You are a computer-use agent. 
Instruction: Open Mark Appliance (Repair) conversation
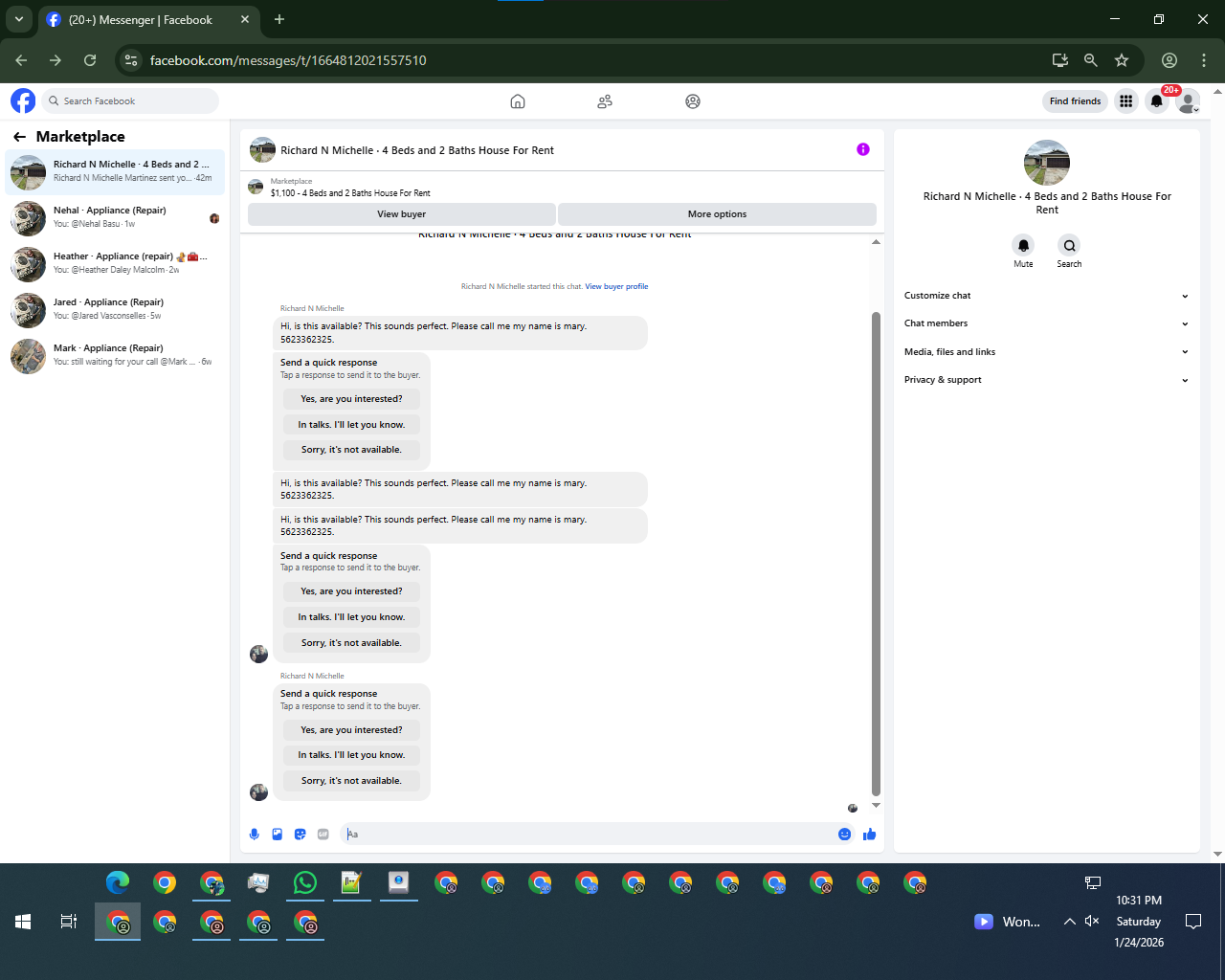115,355
